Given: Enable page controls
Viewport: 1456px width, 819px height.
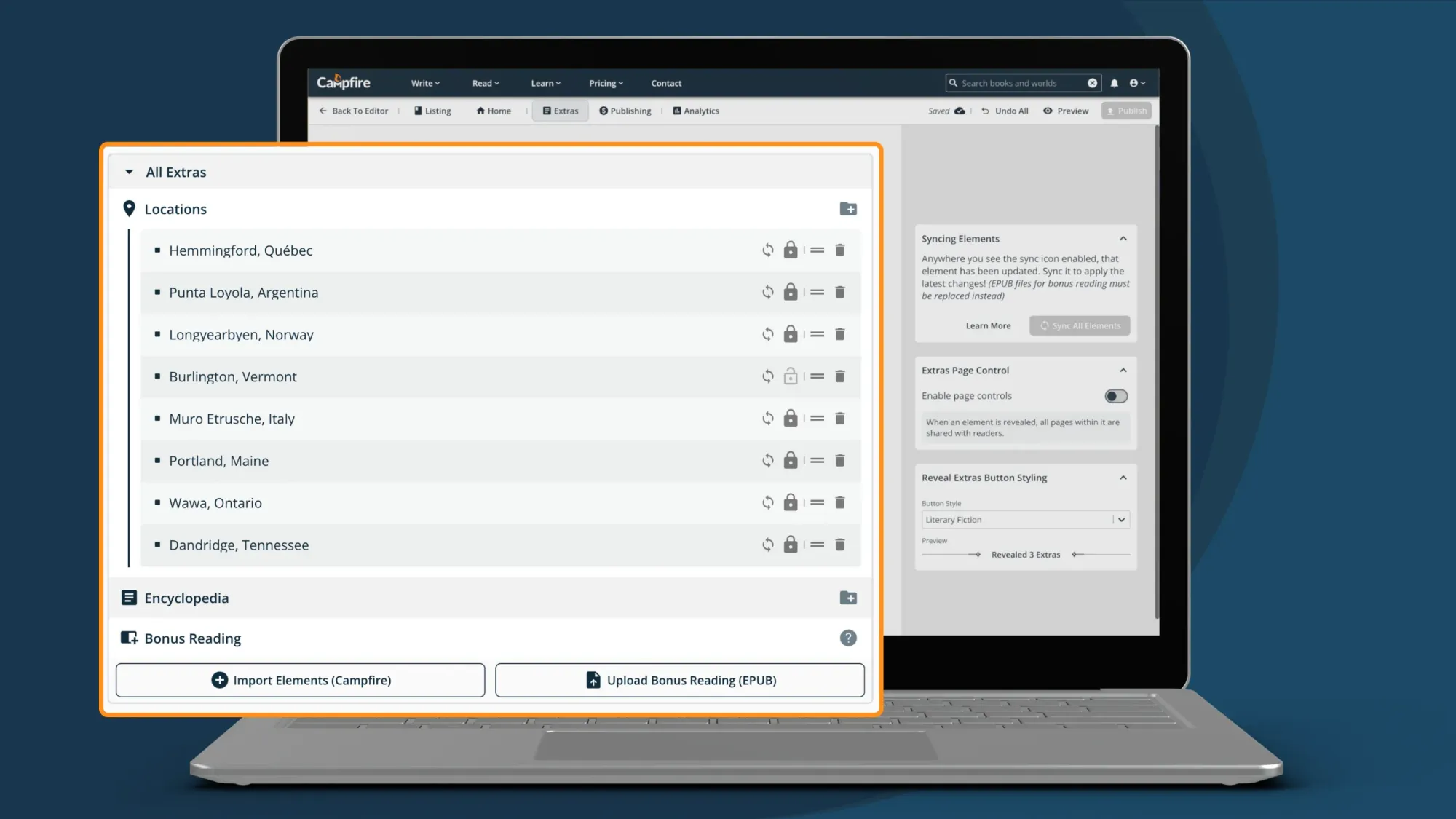Looking at the screenshot, I should [1115, 395].
